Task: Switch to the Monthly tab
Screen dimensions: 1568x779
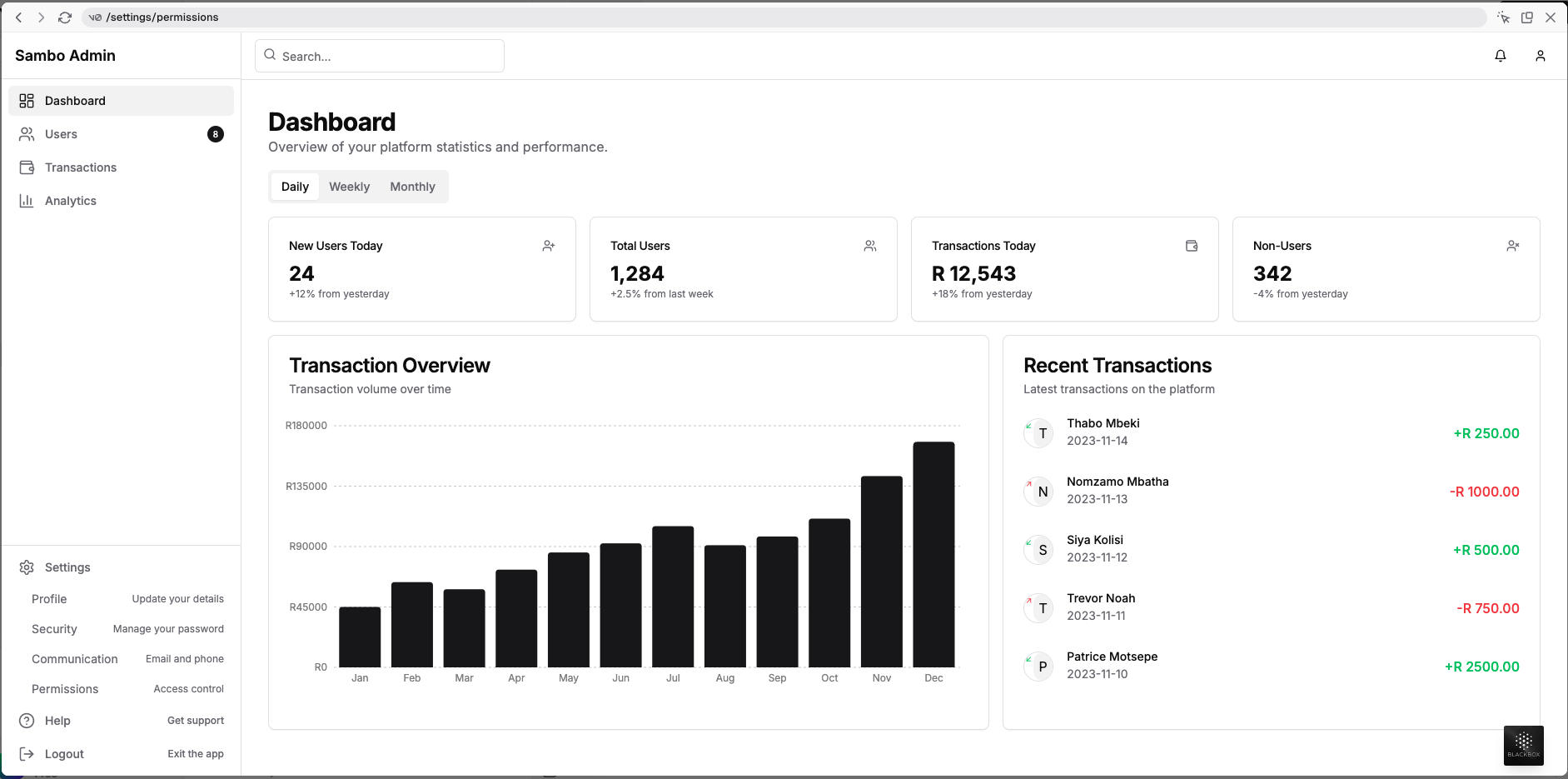Action: tap(412, 187)
